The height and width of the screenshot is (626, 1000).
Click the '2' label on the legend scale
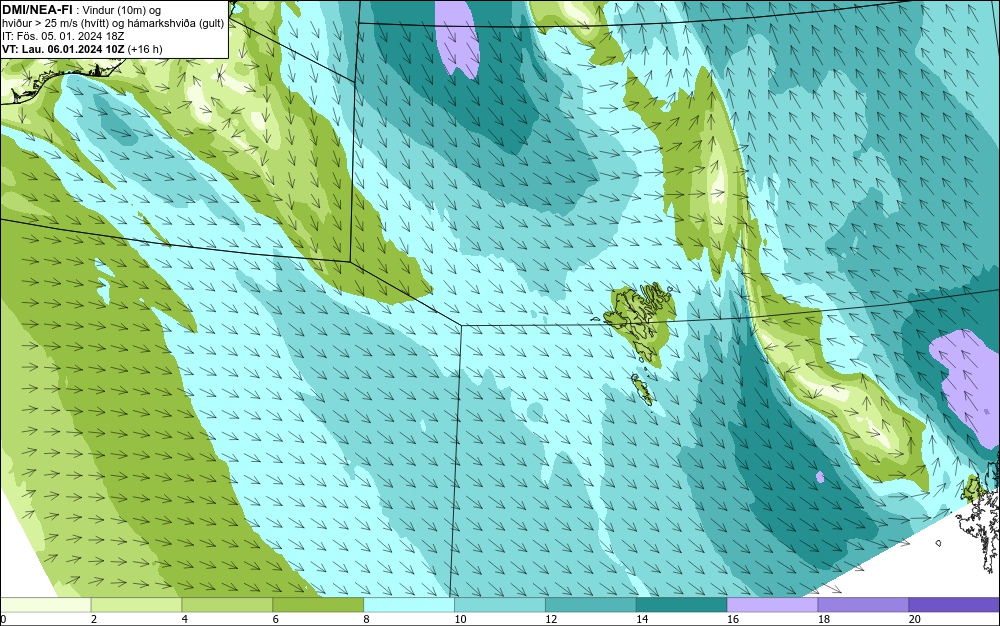click(x=94, y=619)
